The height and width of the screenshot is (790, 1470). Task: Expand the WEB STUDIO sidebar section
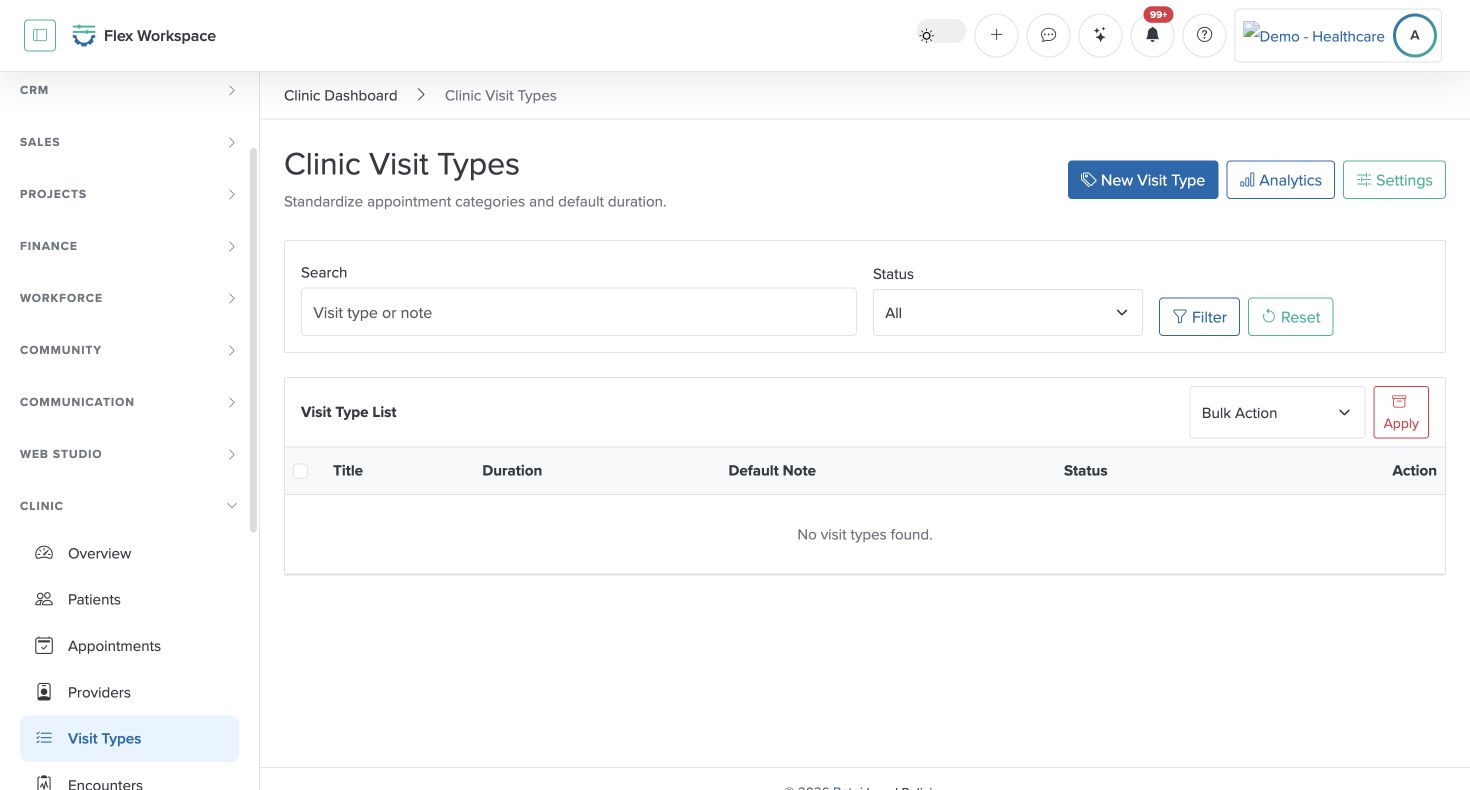(129, 454)
